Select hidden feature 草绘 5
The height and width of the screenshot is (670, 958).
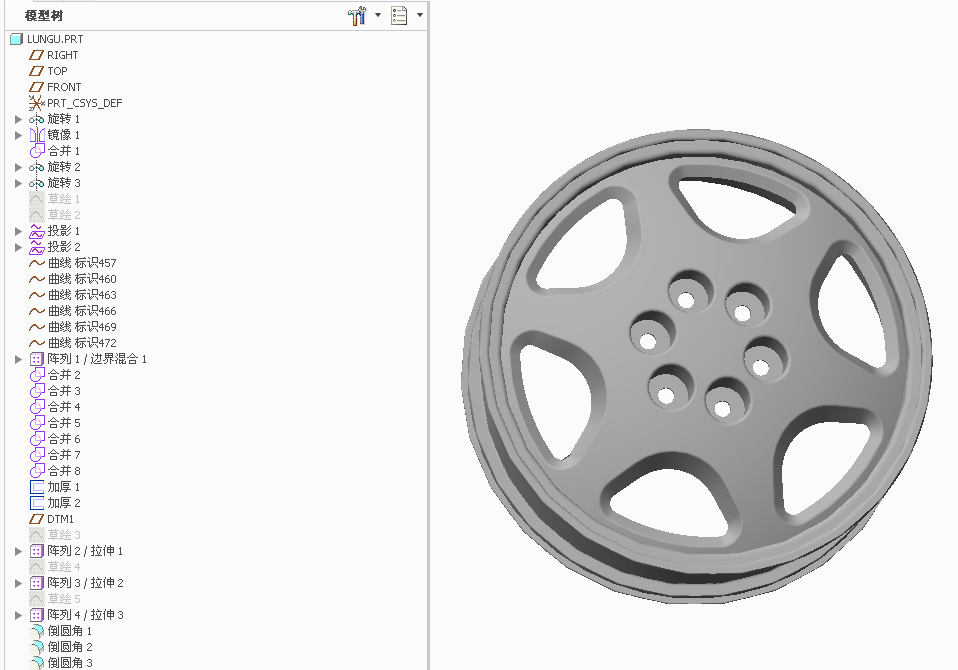click(x=64, y=599)
